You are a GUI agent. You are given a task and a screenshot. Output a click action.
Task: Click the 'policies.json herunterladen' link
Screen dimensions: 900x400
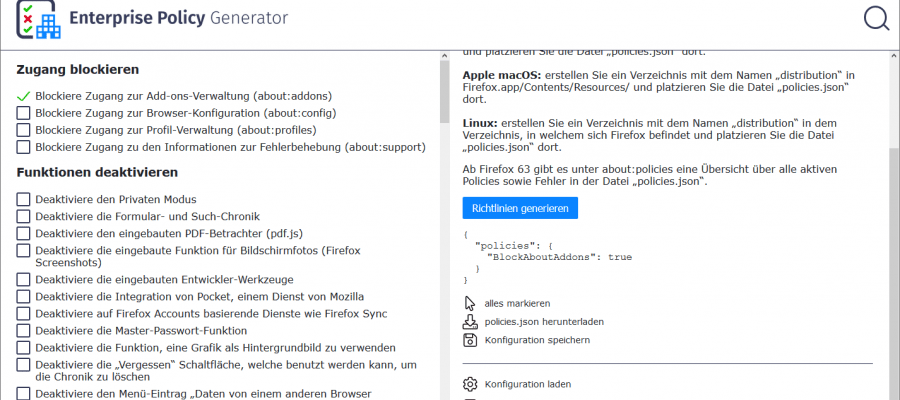pos(543,322)
